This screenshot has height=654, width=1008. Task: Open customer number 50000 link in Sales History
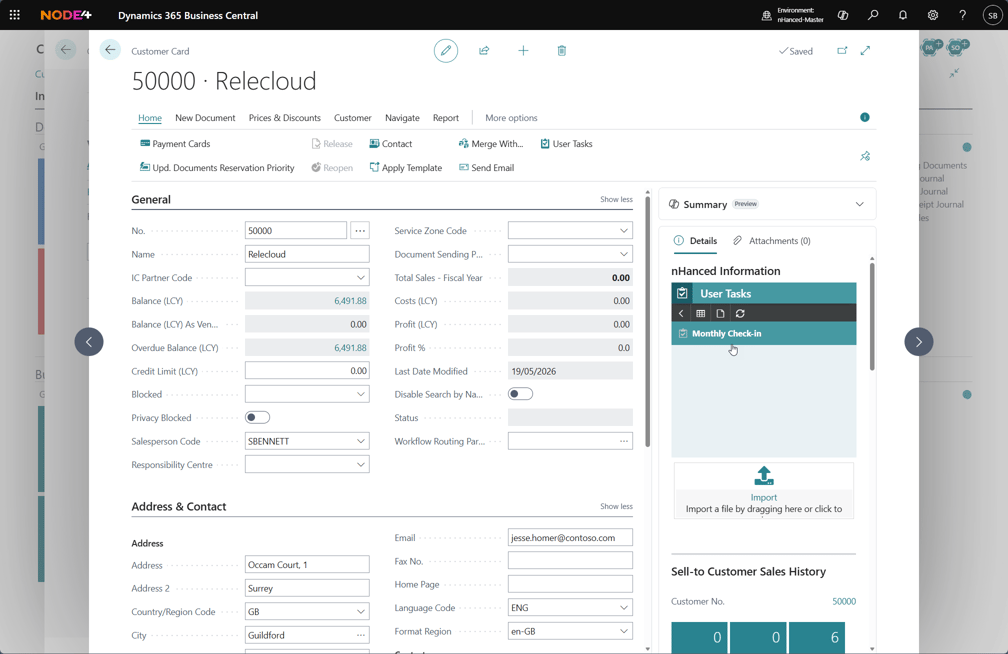[x=843, y=601]
